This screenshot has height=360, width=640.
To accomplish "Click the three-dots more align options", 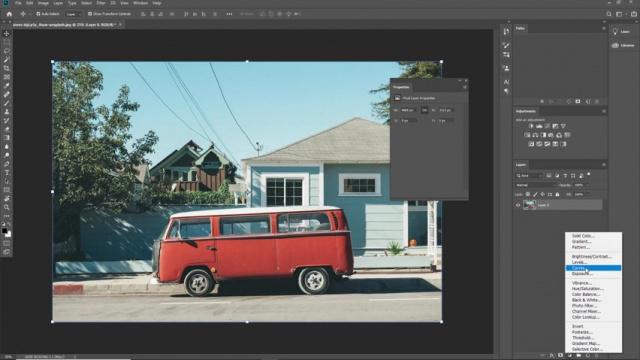I will 229,14.
